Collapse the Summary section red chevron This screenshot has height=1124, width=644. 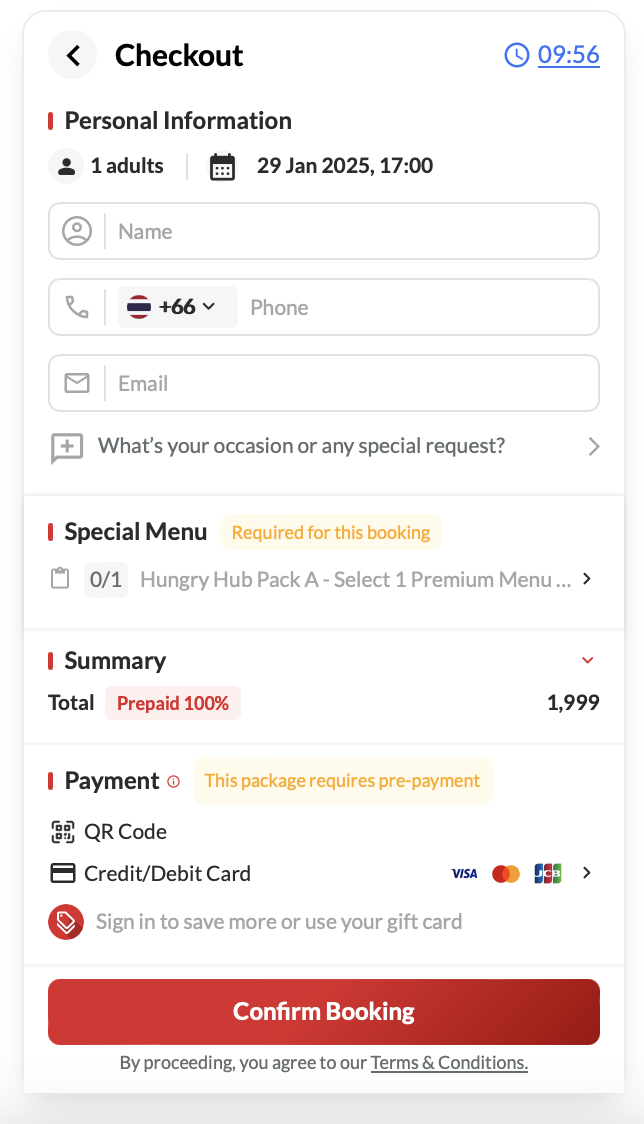(588, 660)
